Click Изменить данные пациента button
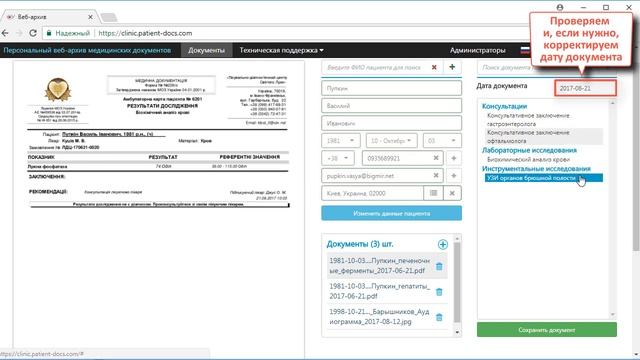Viewport: 640px width, 360px height. pyautogui.click(x=391, y=213)
